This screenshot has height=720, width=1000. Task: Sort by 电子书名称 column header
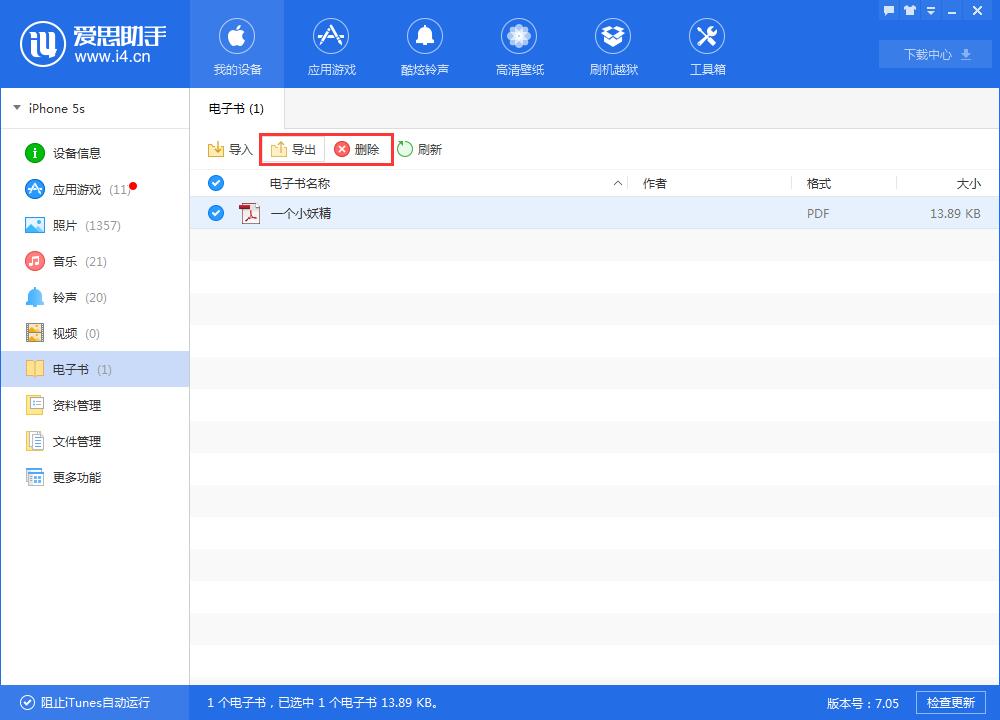[300, 184]
